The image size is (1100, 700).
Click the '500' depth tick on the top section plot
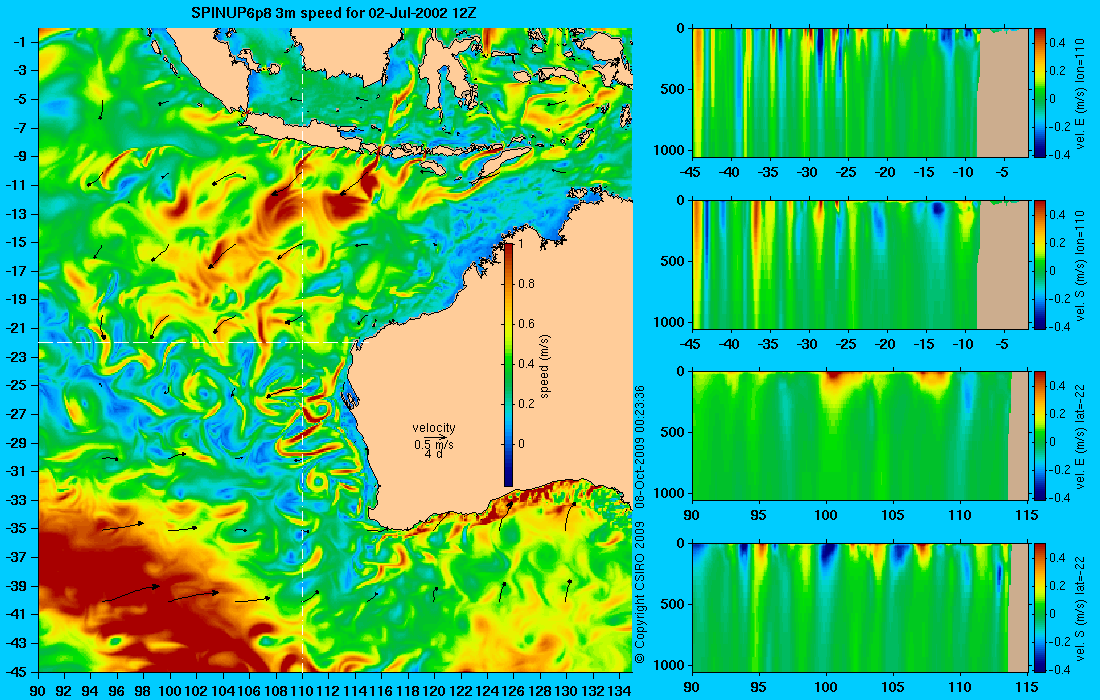pyautogui.click(x=672, y=89)
